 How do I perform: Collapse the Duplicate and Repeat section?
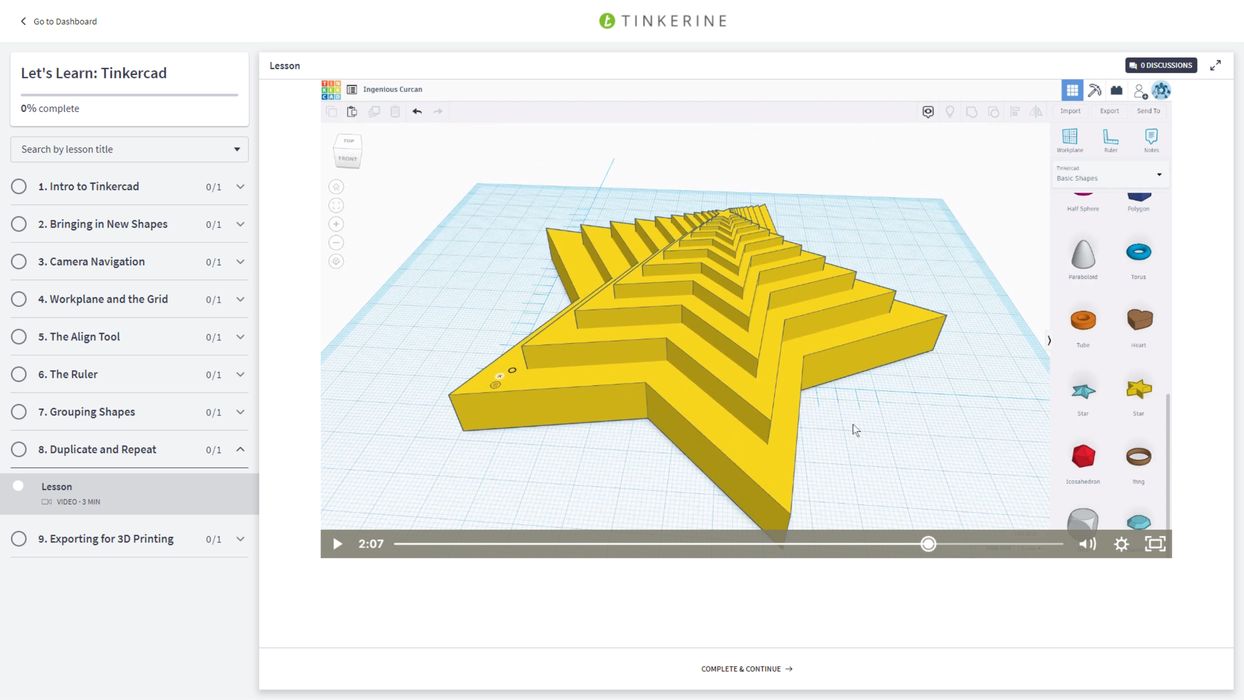coord(239,449)
